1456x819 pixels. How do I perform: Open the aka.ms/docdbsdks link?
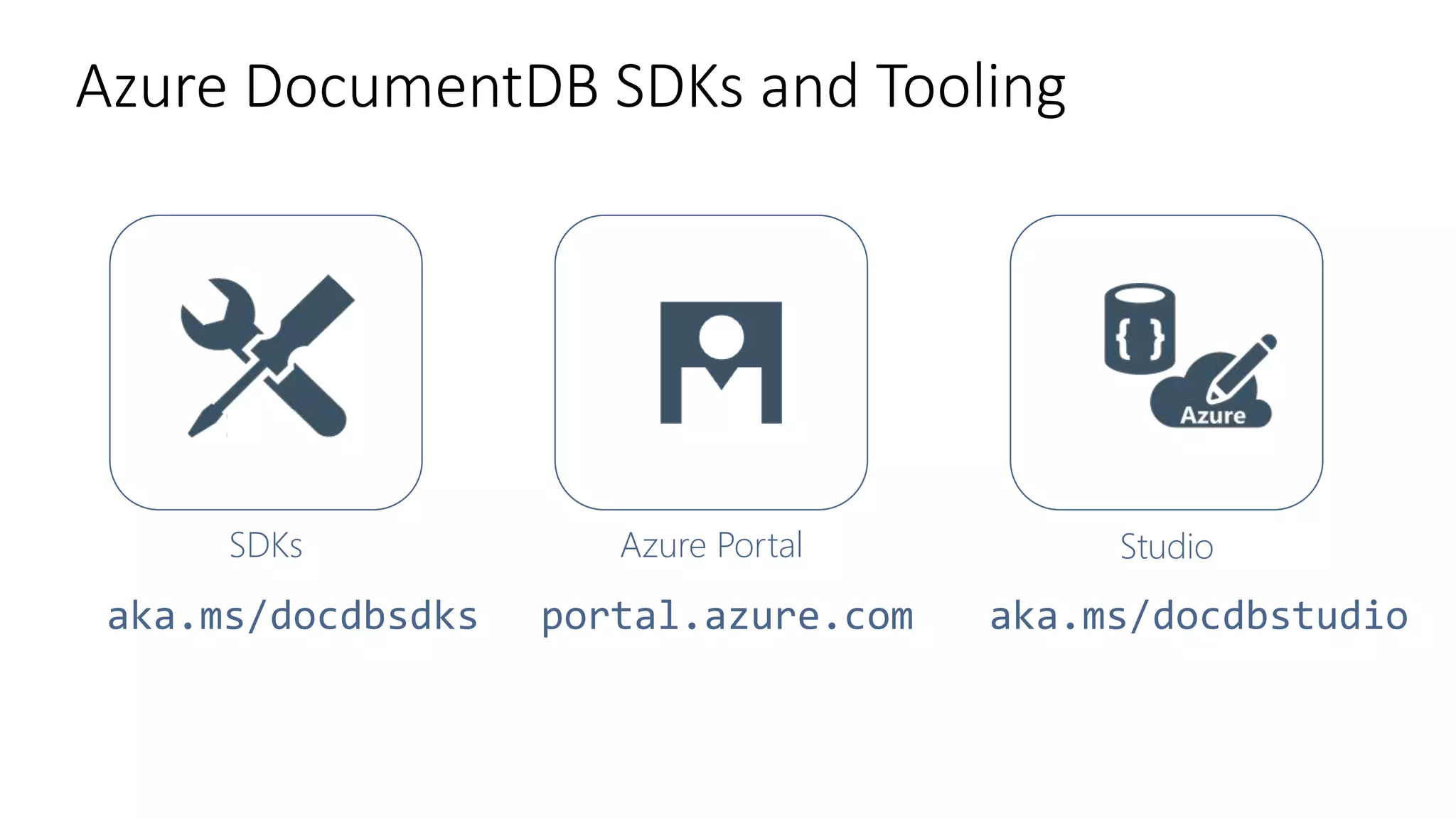click(292, 616)
